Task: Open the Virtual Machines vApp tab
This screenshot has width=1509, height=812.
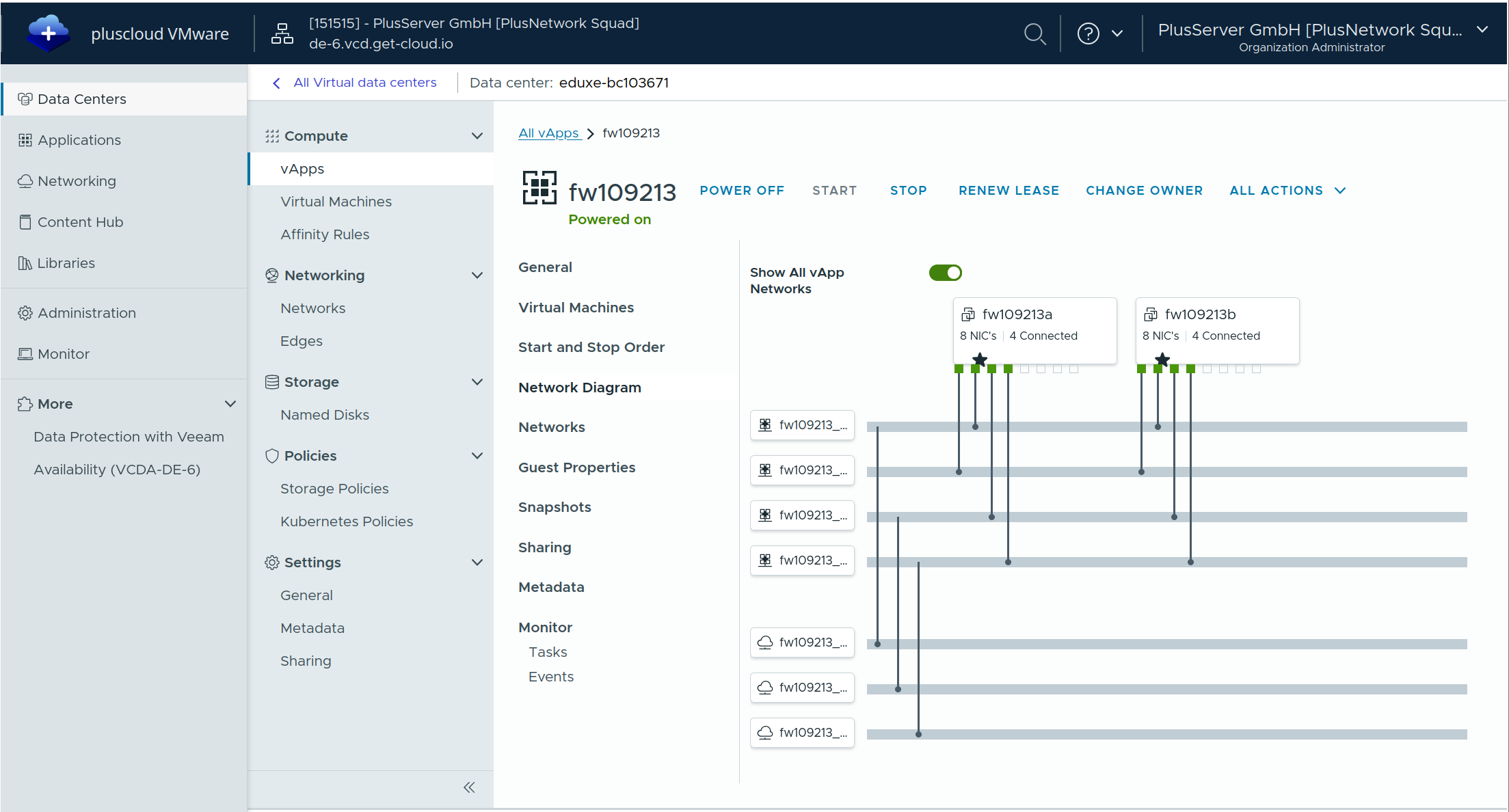Action: pyautogui.click(x=576, y=308)
